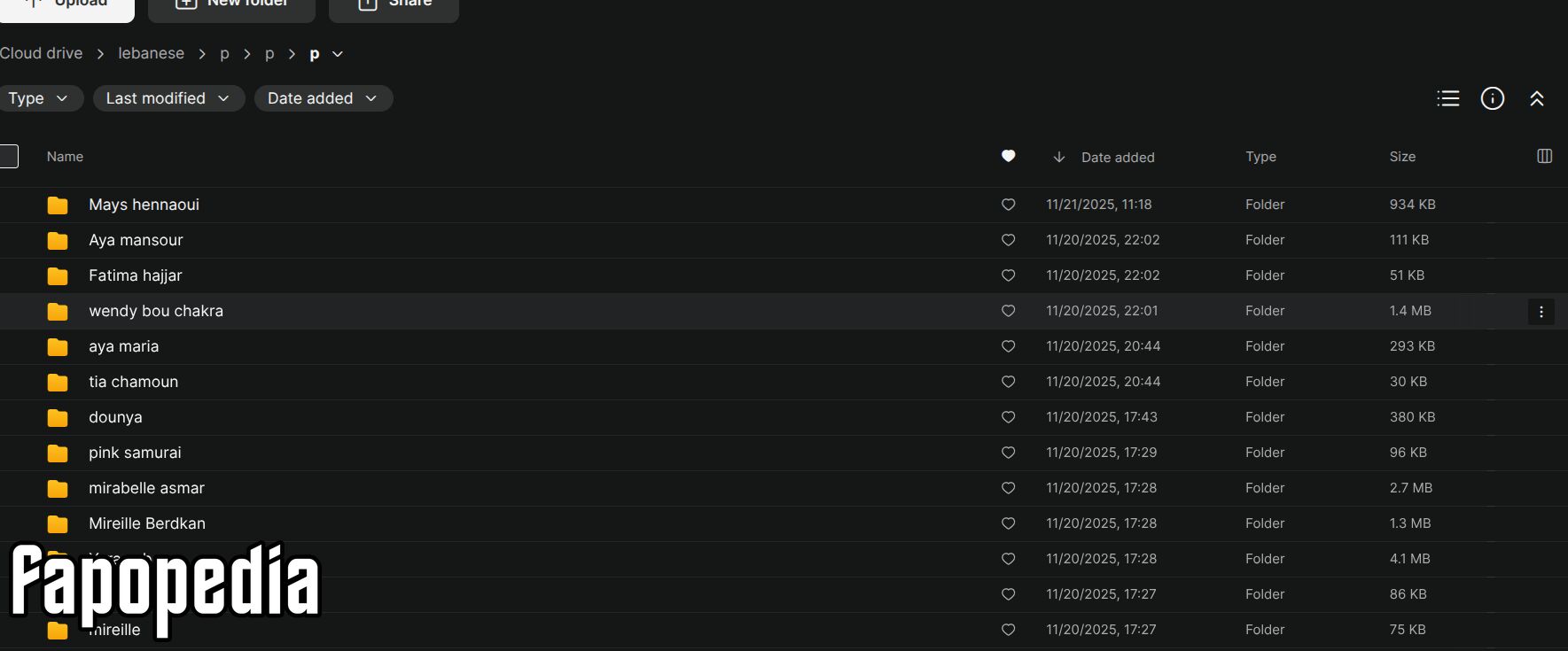Favorite the Aya mansour folder
Viewport: 1568px width, 651px height.
(x=1008, y=240)
